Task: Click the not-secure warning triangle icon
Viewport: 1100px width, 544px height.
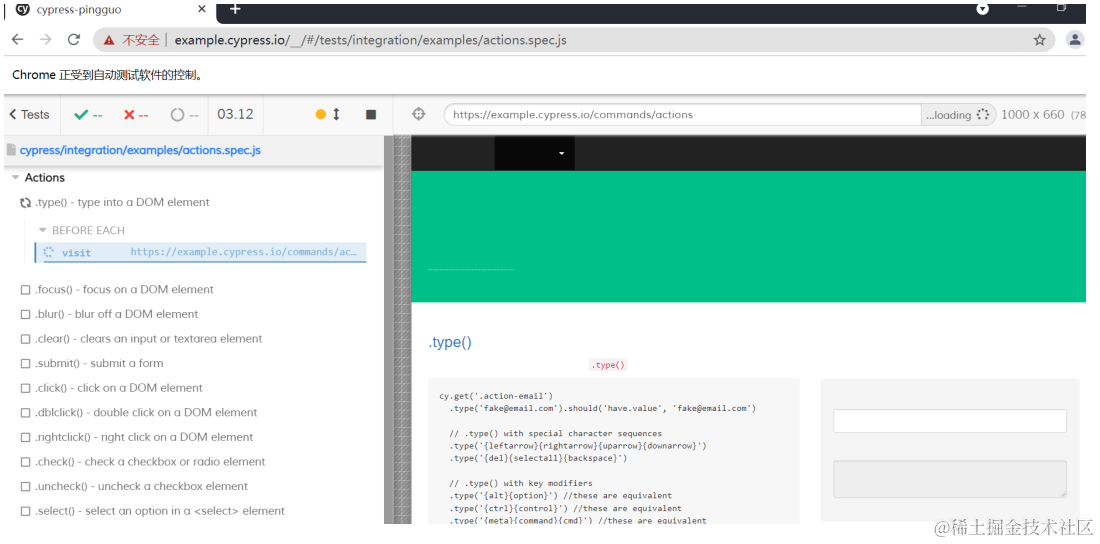Action: coord(109,41)
